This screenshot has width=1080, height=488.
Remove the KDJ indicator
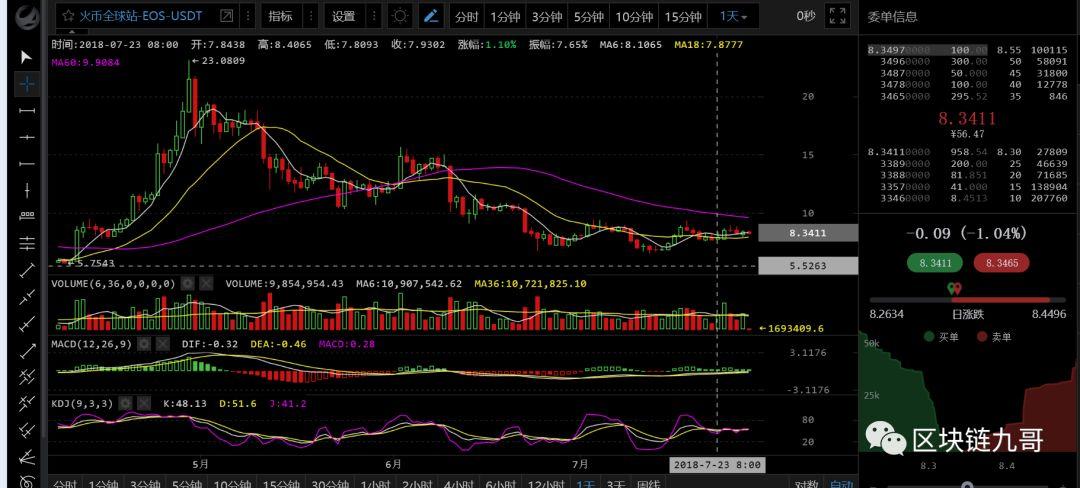click(x=145, y=403)
